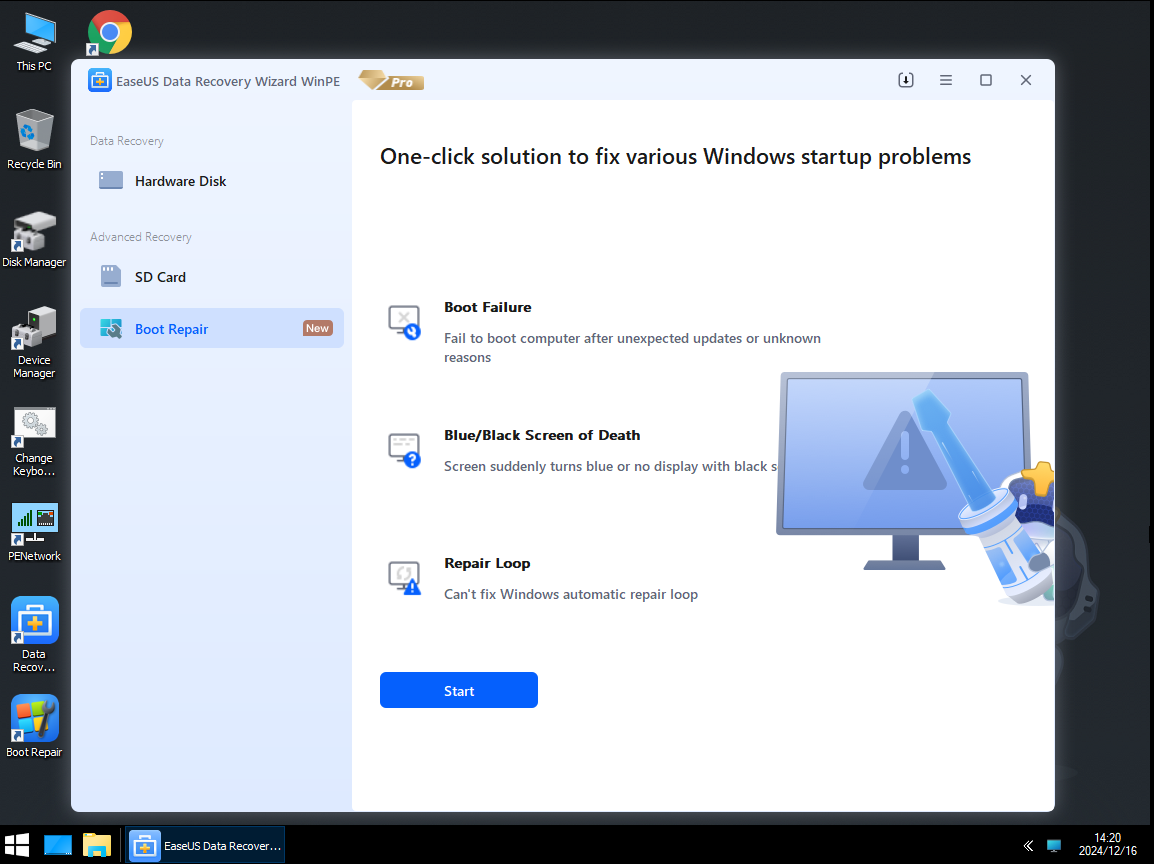1154x864 pixels.
Task: Click the Blue/Black Screen of Death icon
Action: coord(404,450)
